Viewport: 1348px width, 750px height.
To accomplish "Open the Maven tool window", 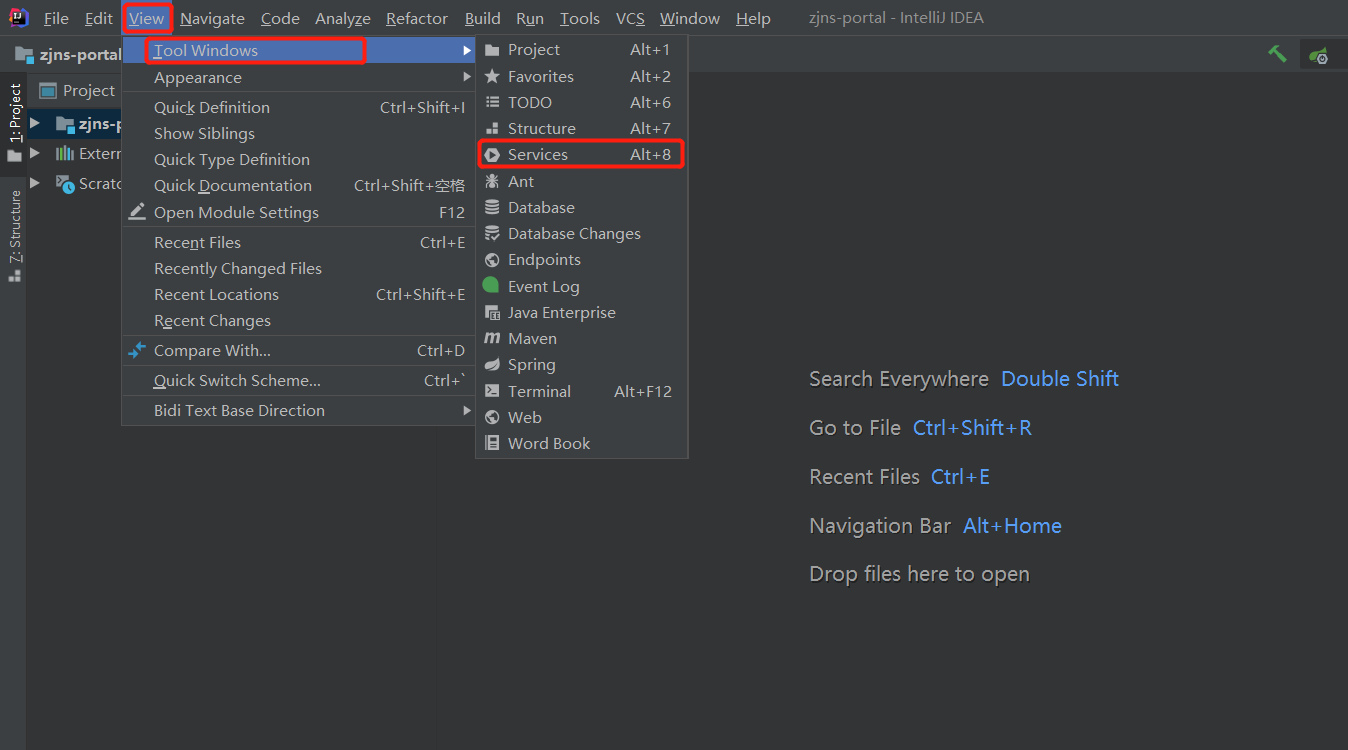I will point(581,338).
